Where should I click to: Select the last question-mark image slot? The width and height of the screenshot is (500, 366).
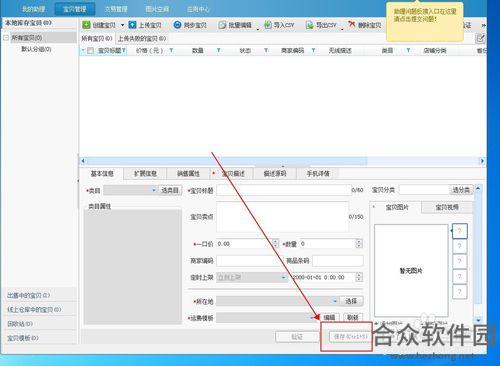(x=460, y=292)
